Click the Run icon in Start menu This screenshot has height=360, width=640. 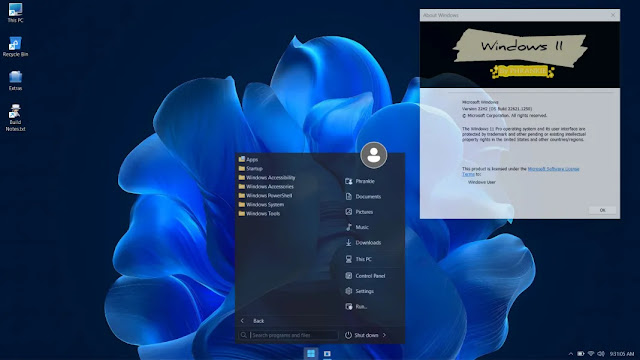pos(349,307)
